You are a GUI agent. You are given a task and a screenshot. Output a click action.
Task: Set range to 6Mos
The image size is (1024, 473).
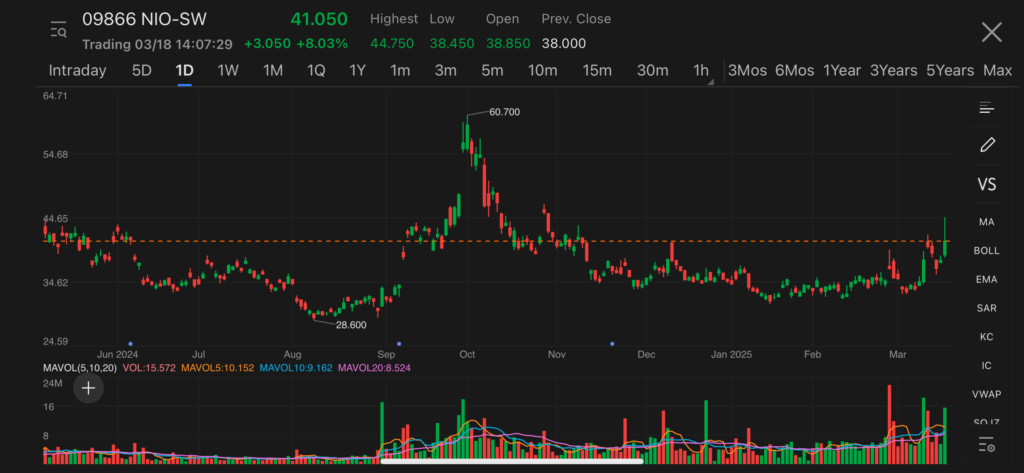click(x=794, y=71)
